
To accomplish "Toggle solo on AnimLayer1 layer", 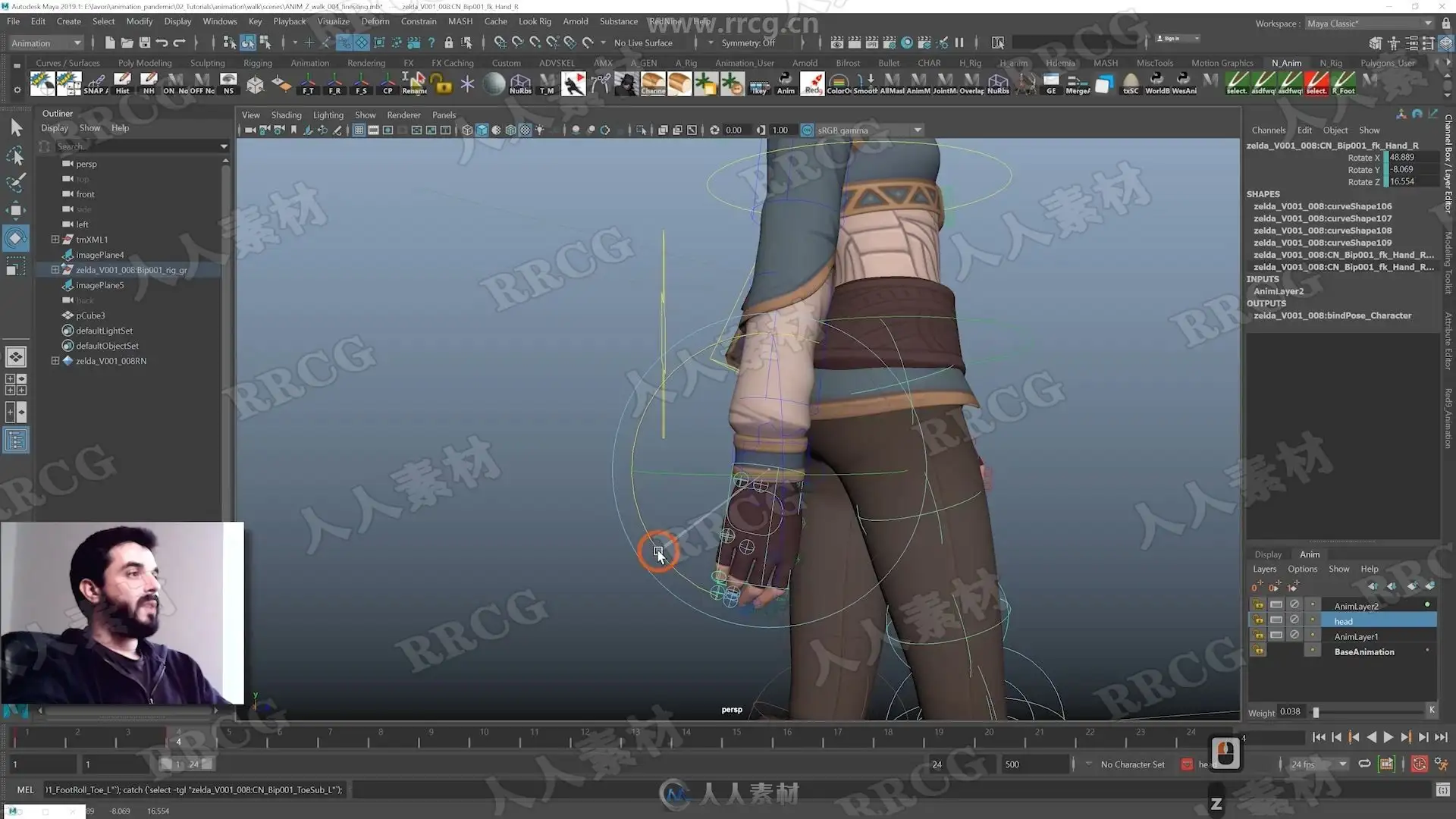I will click(1276, 635).
